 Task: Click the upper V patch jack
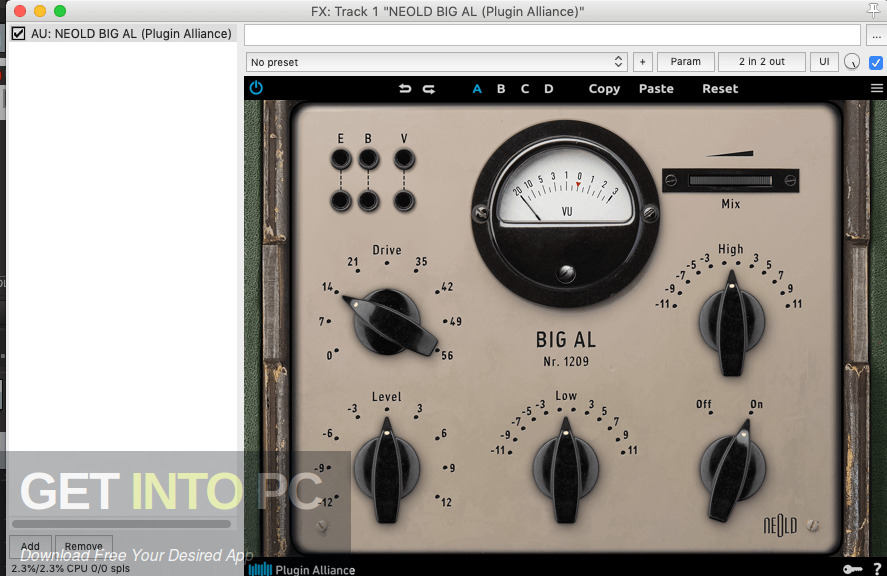[404, 159]
